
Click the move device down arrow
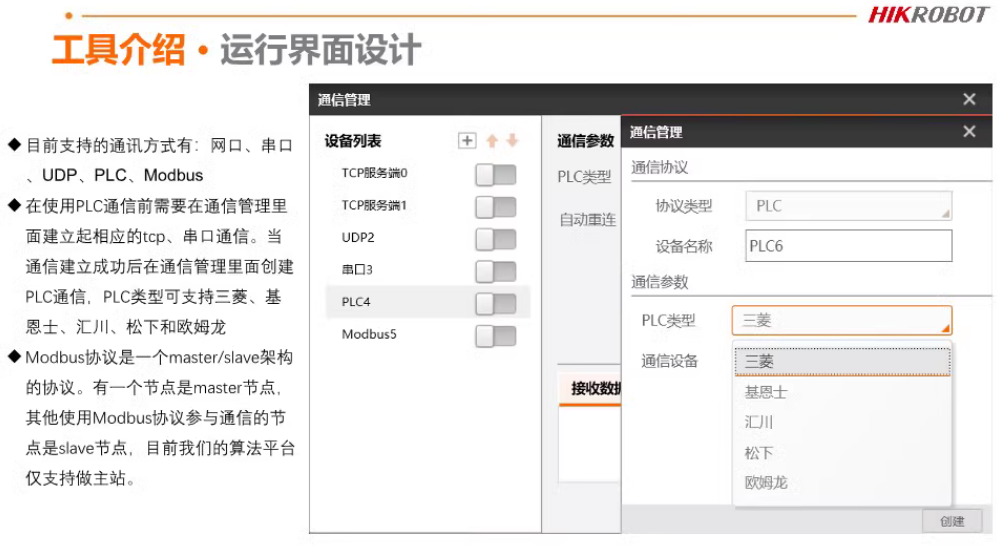point(512,141)
